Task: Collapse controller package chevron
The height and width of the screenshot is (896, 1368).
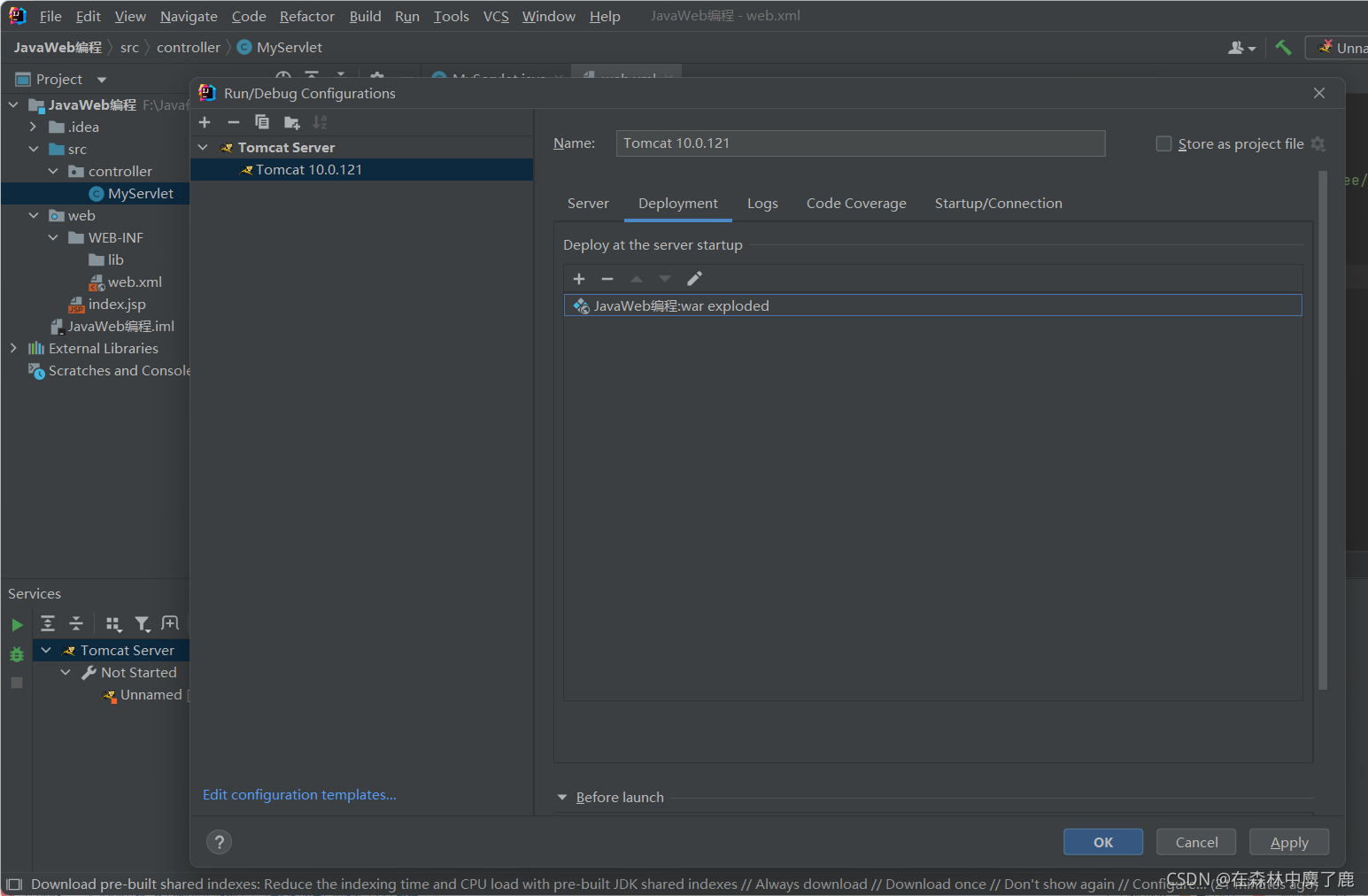Action: tap(53, 171)
